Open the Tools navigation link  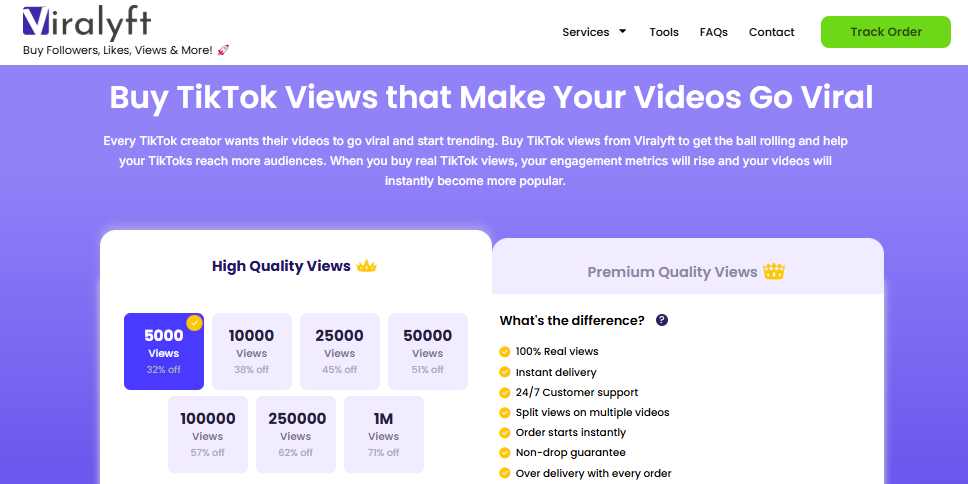[x=664, y=32]
